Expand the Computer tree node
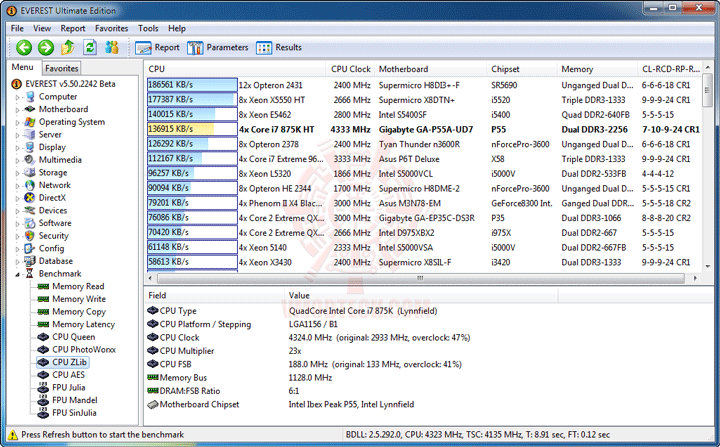The width and height of the screenshot is (720, 447). 17,97
